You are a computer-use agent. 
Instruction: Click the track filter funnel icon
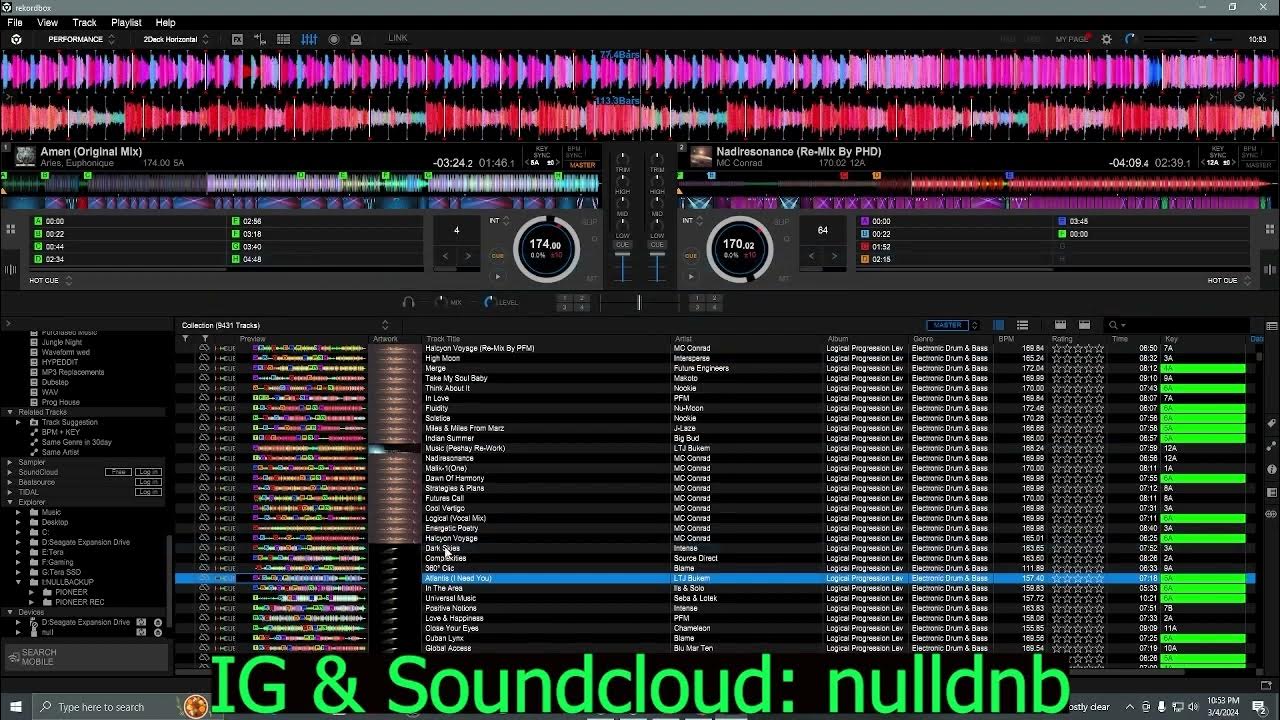(185, 339)
